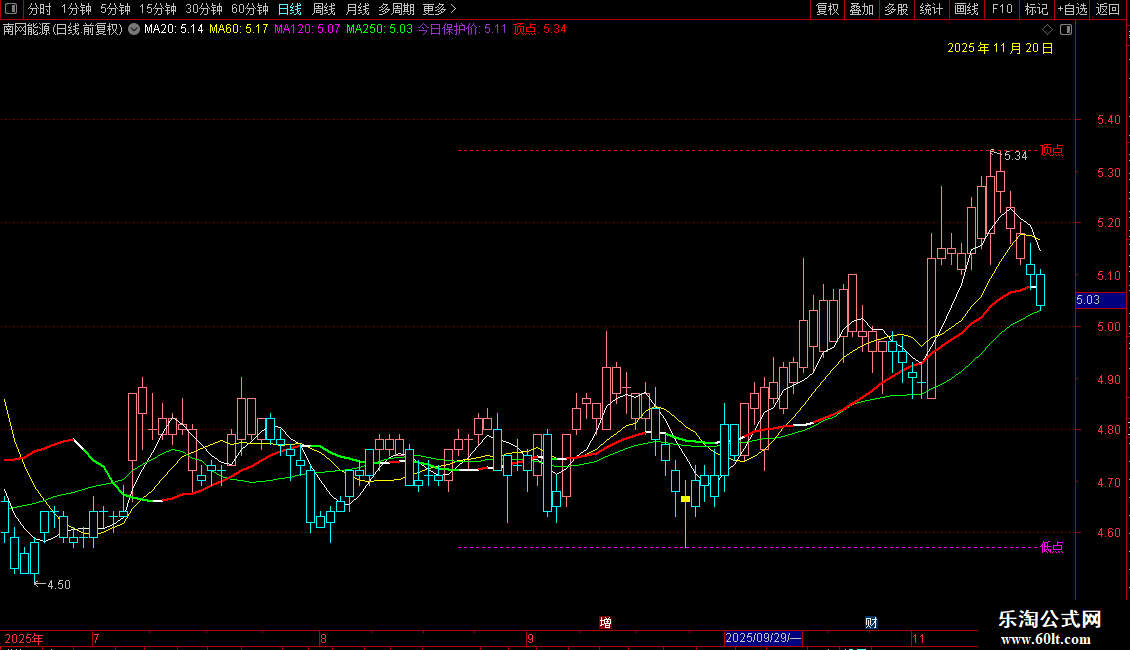Screen dimensions: 1130x650
Task: Click the 5.40 price axis label
Action: pos(1108,120)
